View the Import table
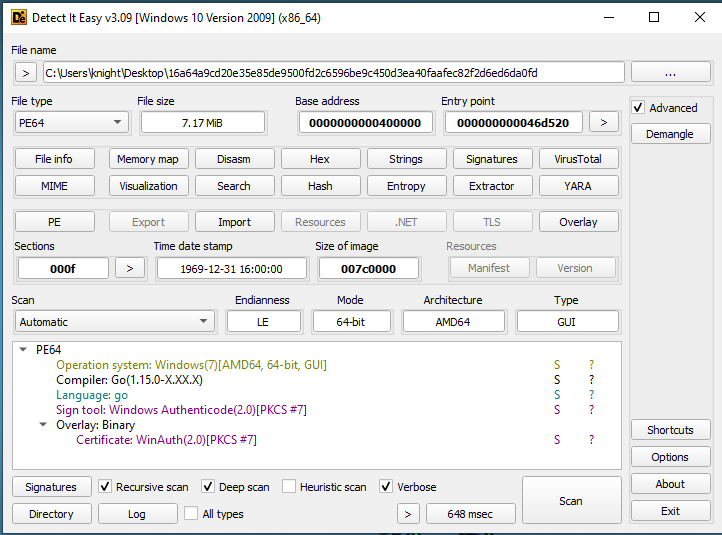The height and width of the screenshot is (535, 722). click(x=234, y=222)
